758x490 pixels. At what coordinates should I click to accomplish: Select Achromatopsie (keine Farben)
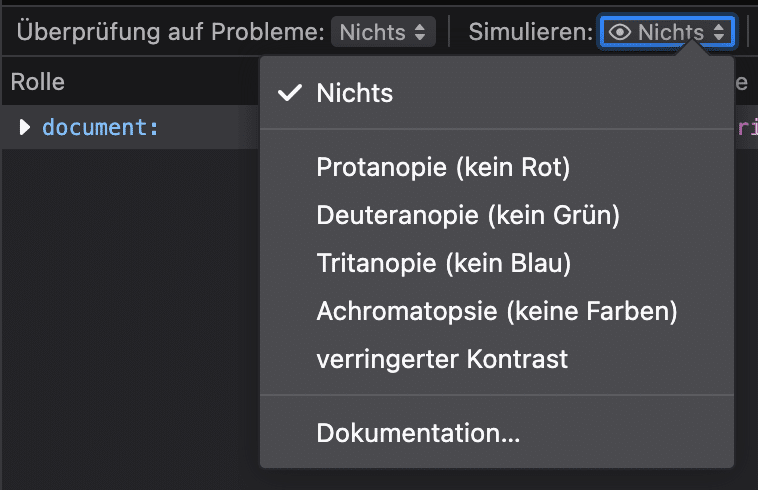[497, 311]
